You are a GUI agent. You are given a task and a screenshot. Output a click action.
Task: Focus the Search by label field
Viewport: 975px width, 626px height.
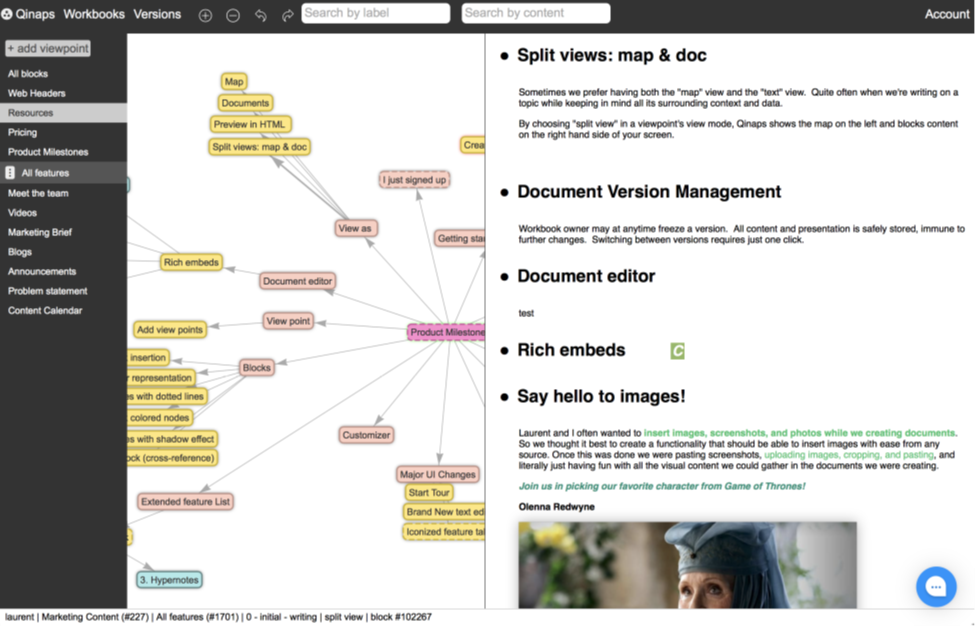(x=376, y=13)
